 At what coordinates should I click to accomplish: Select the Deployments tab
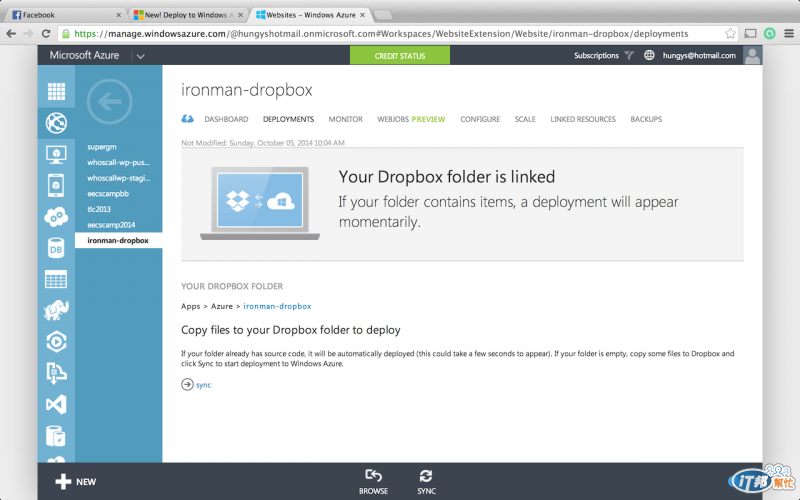point(288,119)
